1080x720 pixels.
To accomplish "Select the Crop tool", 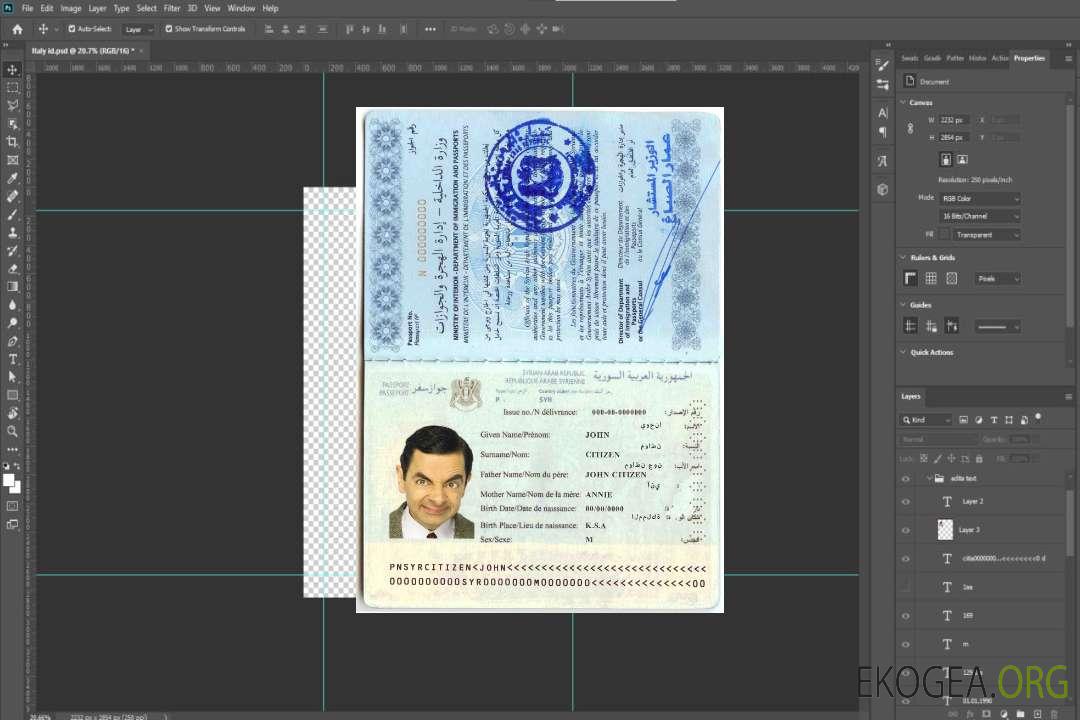I will tap(12, 142).
